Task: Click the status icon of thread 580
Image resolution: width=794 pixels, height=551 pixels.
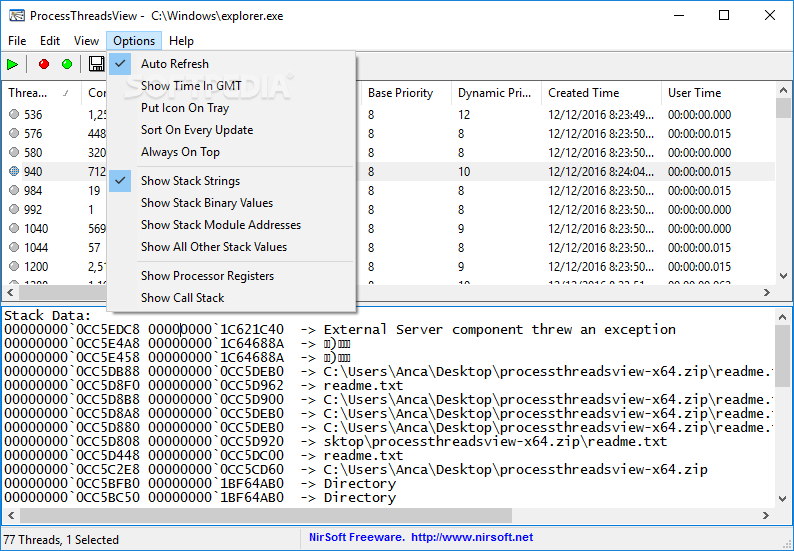Action: point(14,152)
